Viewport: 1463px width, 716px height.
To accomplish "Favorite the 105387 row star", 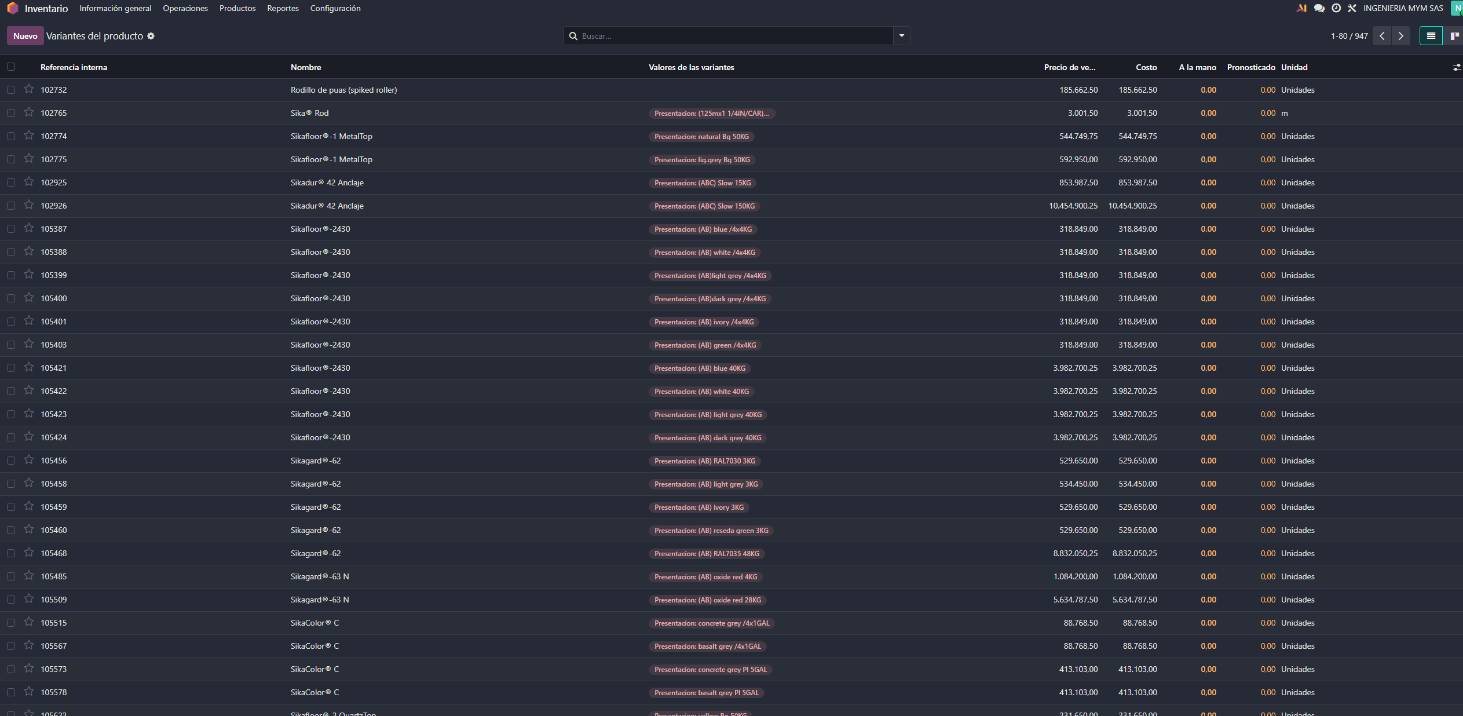I will (29, 228).
